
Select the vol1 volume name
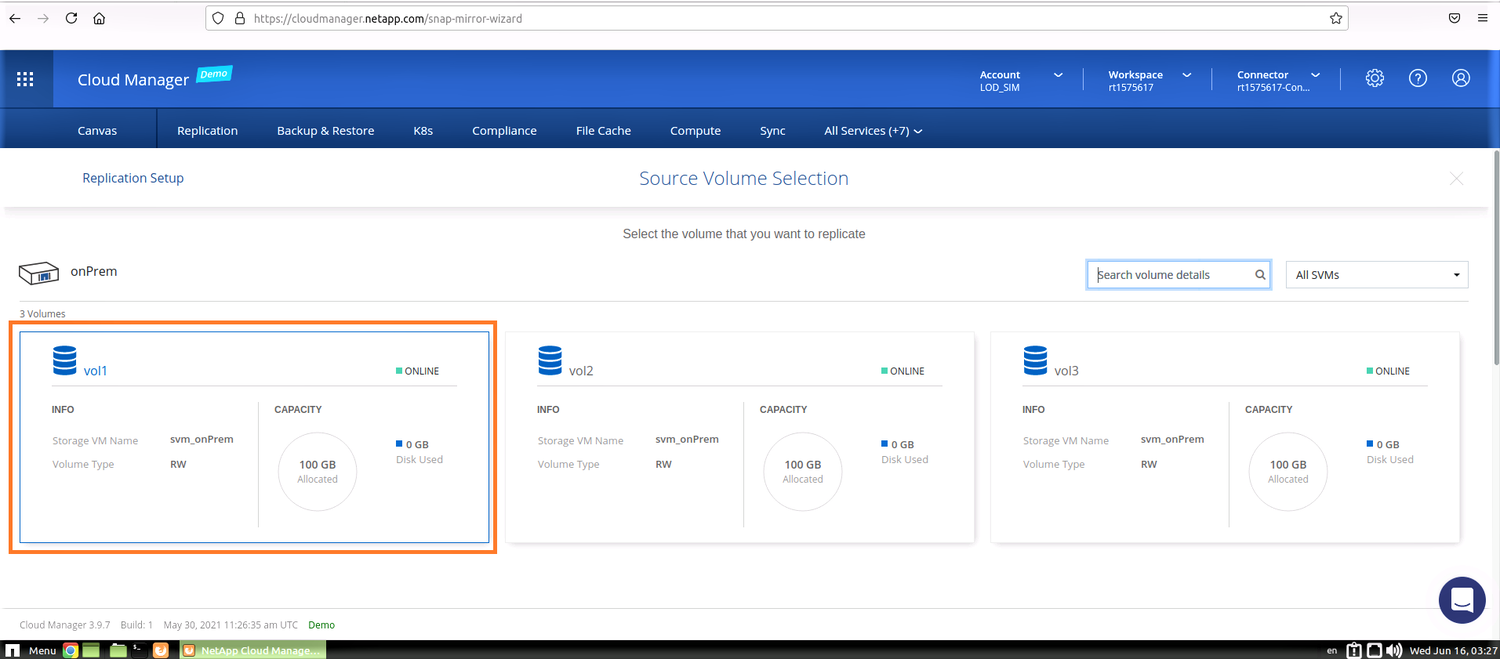[x=95, y=371]
